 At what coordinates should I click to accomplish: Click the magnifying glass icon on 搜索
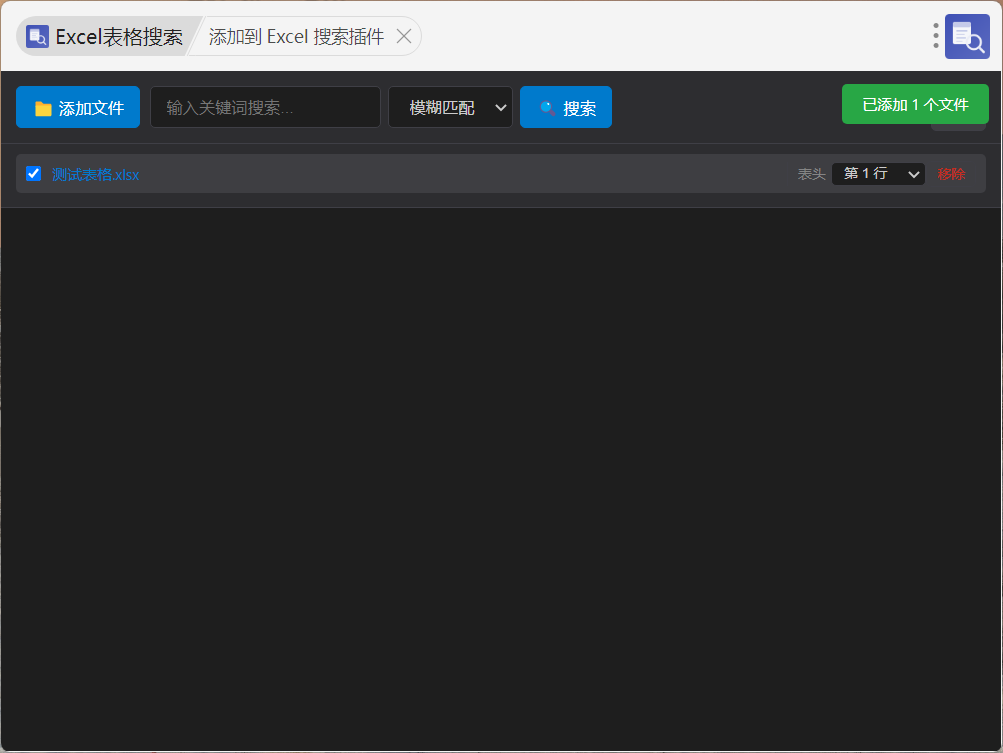[548, 108]
